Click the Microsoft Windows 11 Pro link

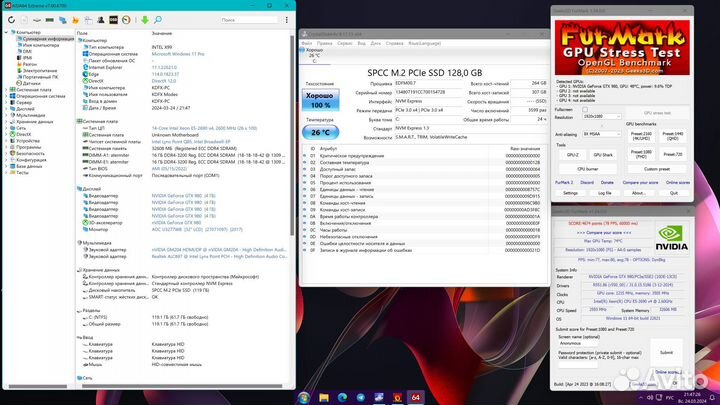pyautogui.click(x=178, y=54)
